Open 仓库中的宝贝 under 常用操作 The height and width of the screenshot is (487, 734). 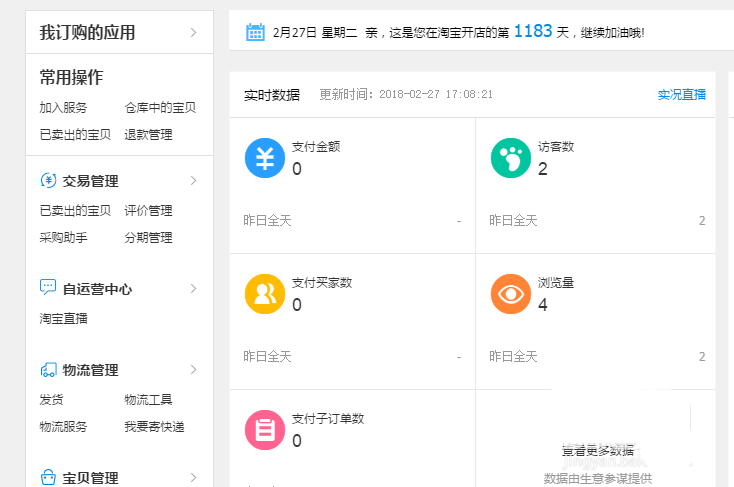[x=160, y=108]
